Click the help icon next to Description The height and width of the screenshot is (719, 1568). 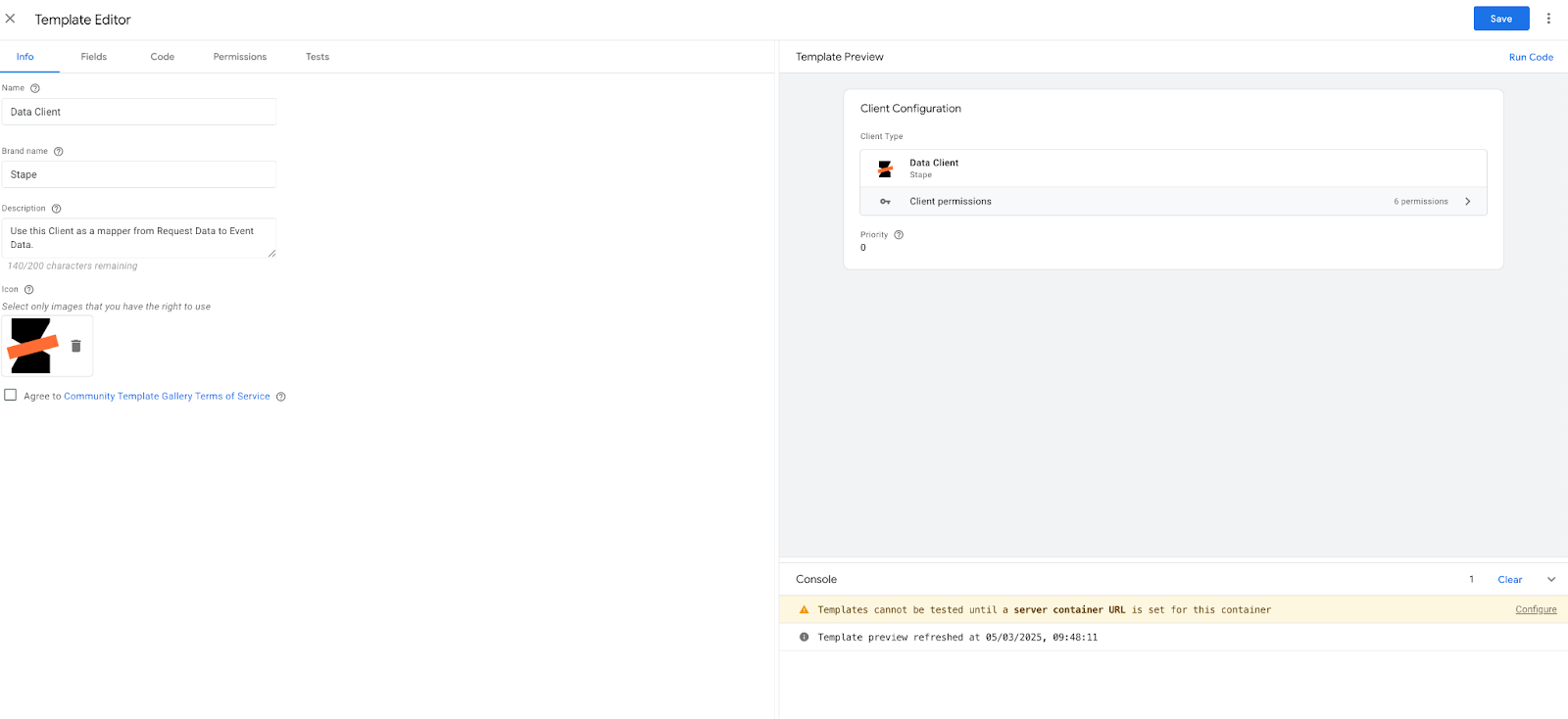pos(56,209)
